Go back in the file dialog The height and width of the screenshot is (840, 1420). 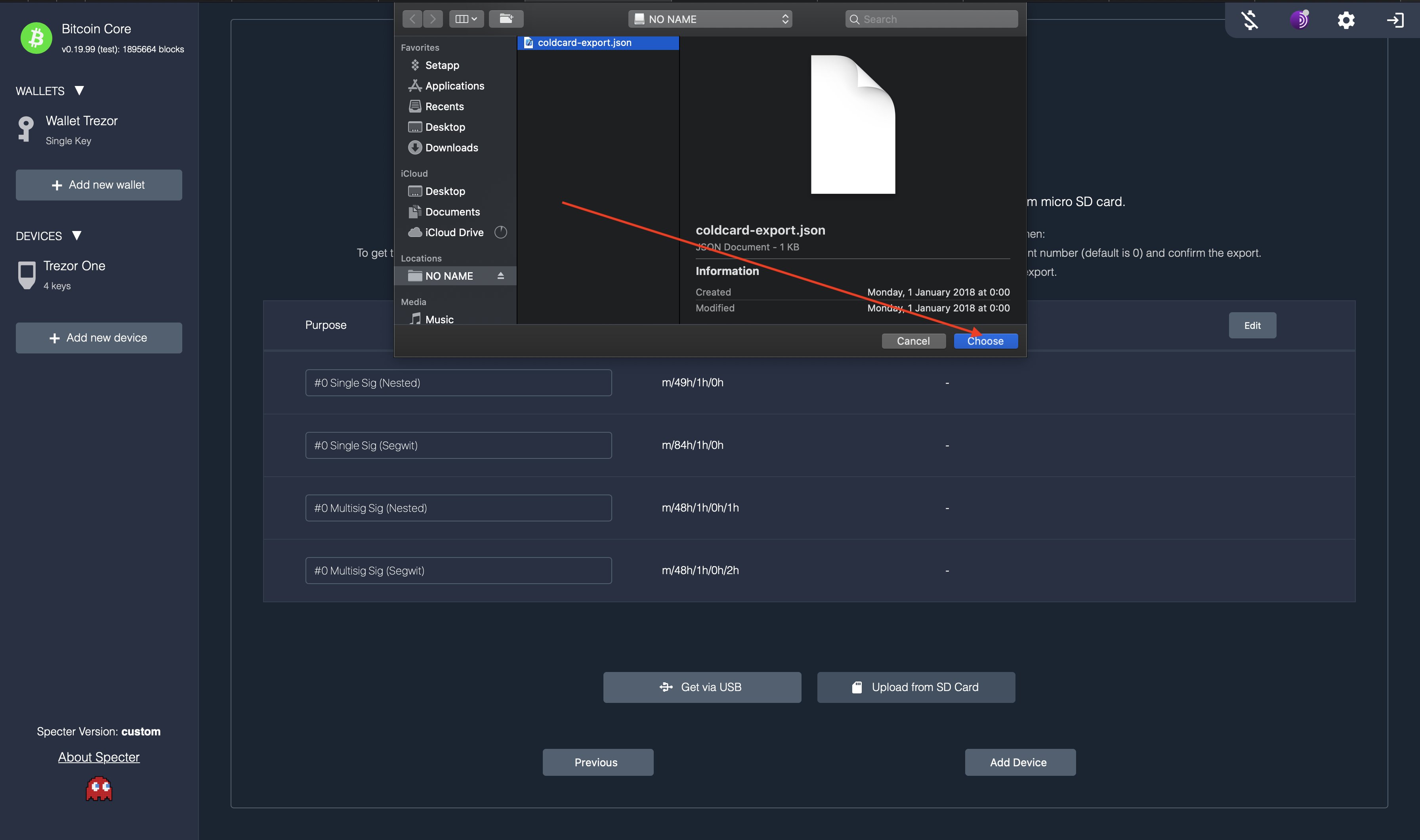tap(412, 19)
